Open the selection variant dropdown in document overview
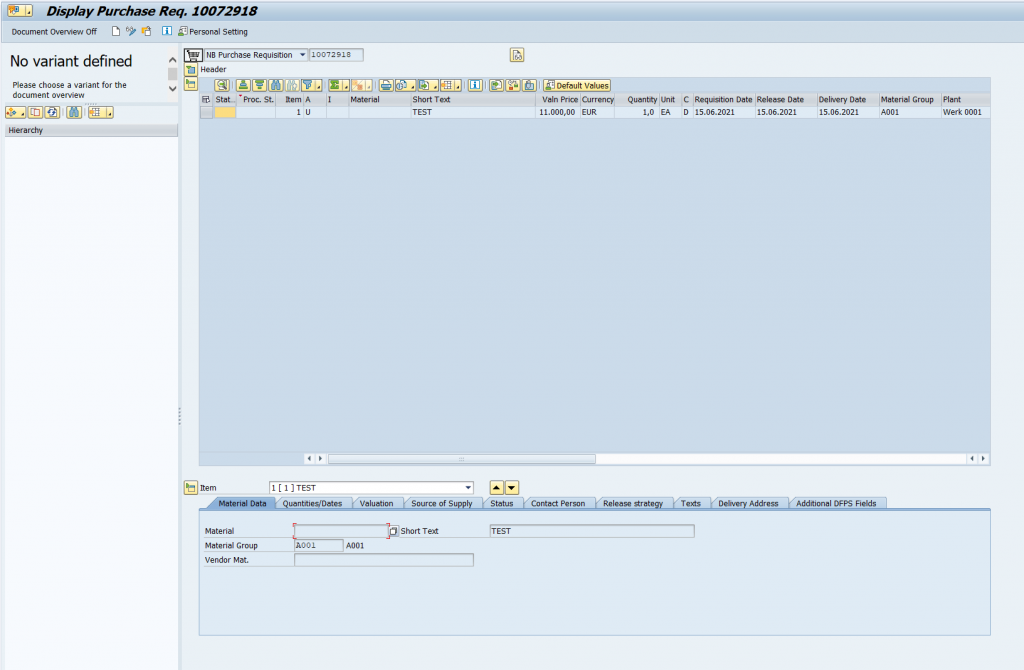This screenshot has width=1024, height=670. (14, 112)
